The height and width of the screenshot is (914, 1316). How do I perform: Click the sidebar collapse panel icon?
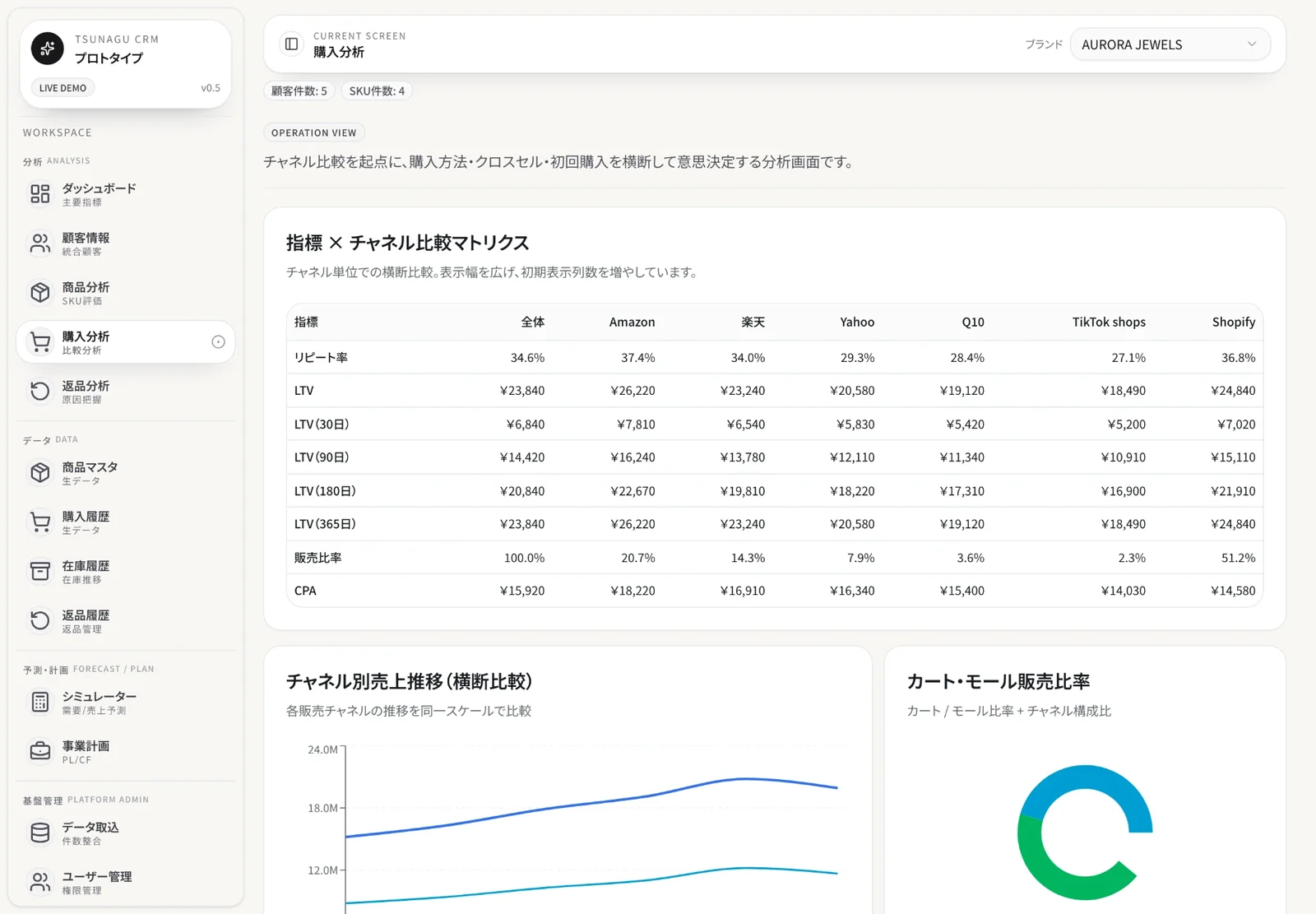point(291,44)
